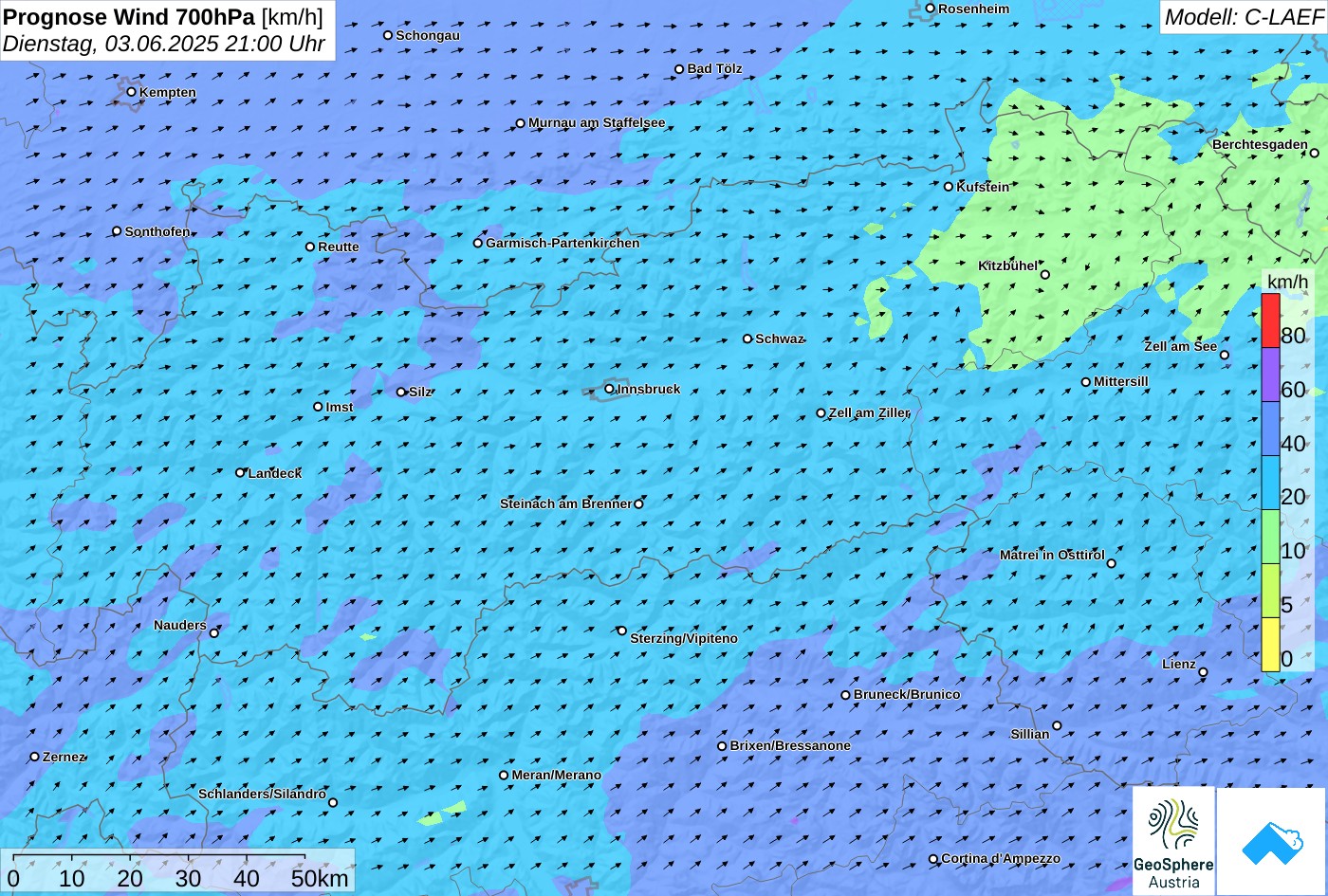Click the GeoSphere Austria logo
The width and height of the screenshot is (1328, 896).
pos(1173,841)
